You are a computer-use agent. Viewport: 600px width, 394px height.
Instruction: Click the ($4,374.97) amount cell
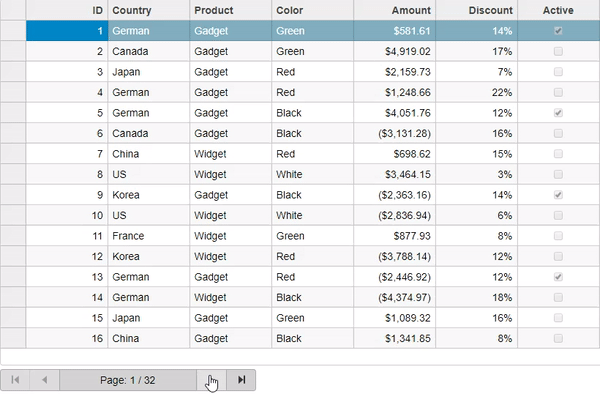click(395, 297)
